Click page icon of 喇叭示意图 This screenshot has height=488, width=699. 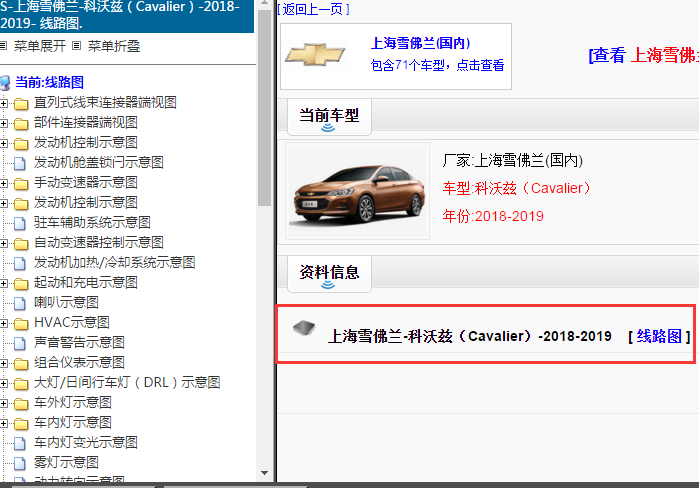(20, 303)
